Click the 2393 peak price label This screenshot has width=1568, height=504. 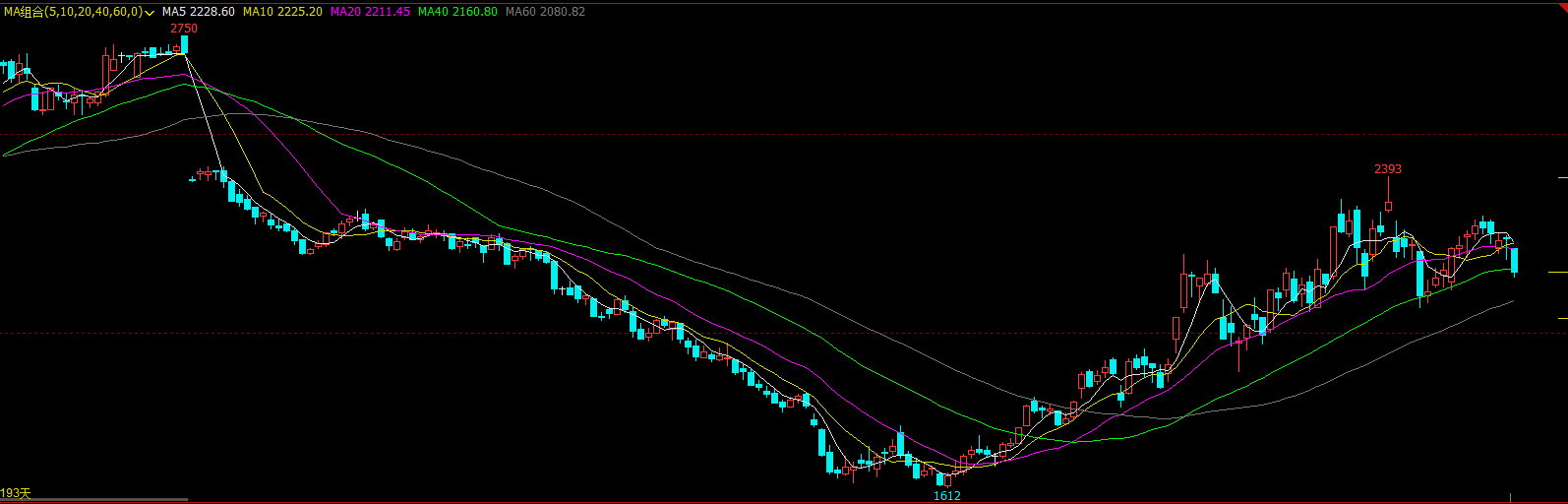[1388, 169]
